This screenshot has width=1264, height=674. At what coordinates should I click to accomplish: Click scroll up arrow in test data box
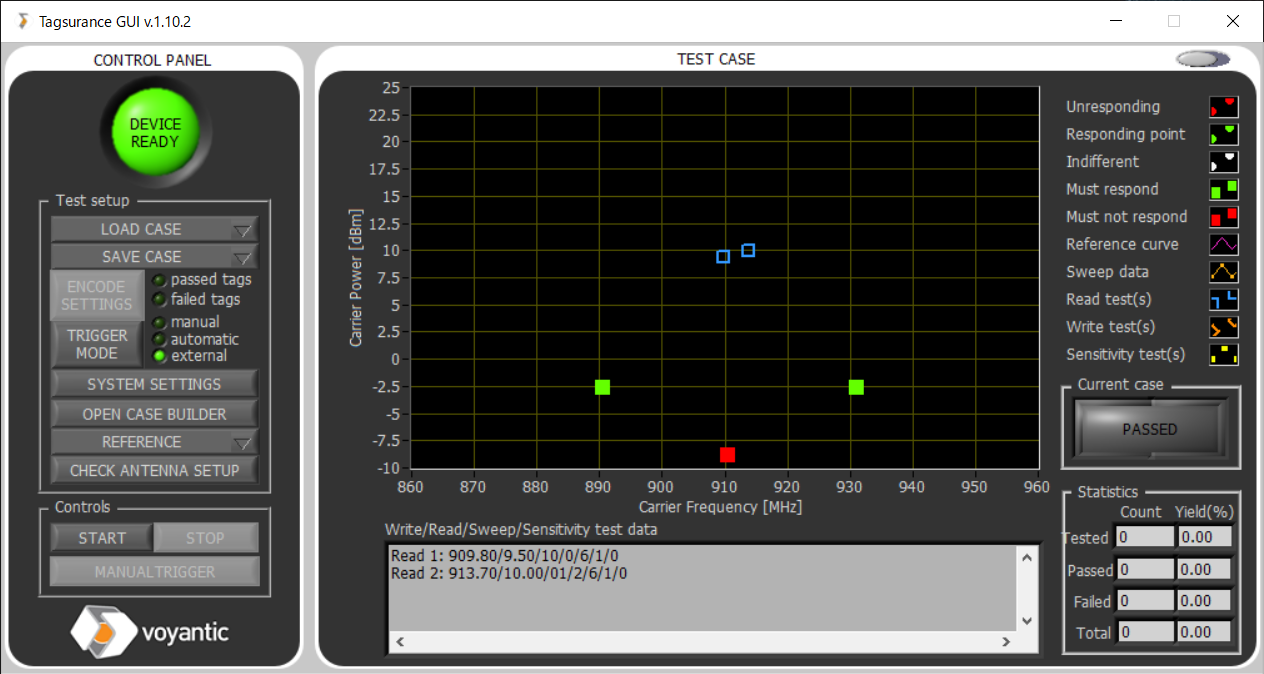click(1026, 558)
